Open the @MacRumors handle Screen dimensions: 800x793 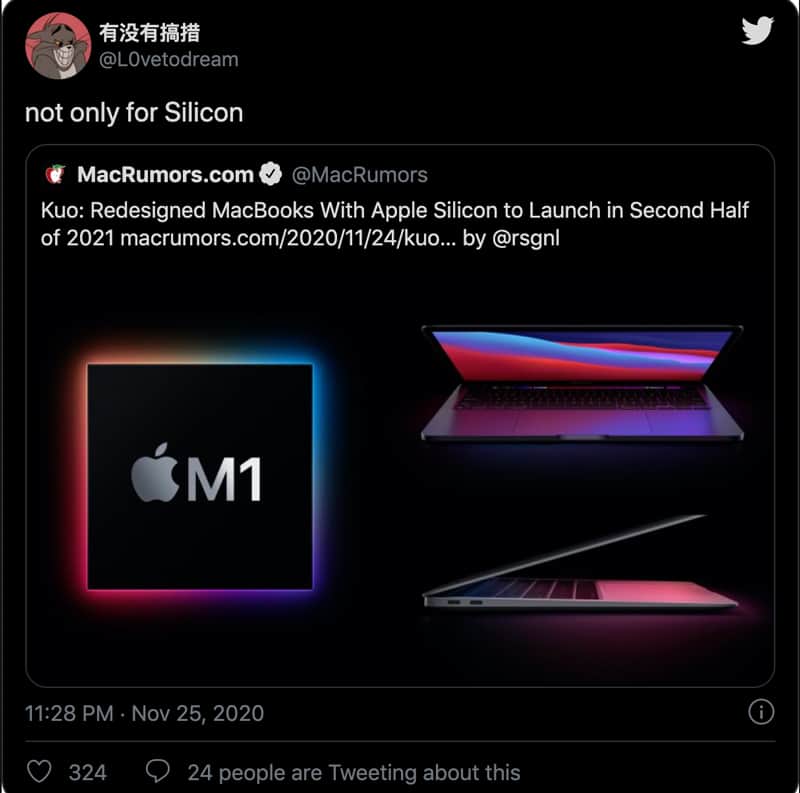(x=360, y=175)
